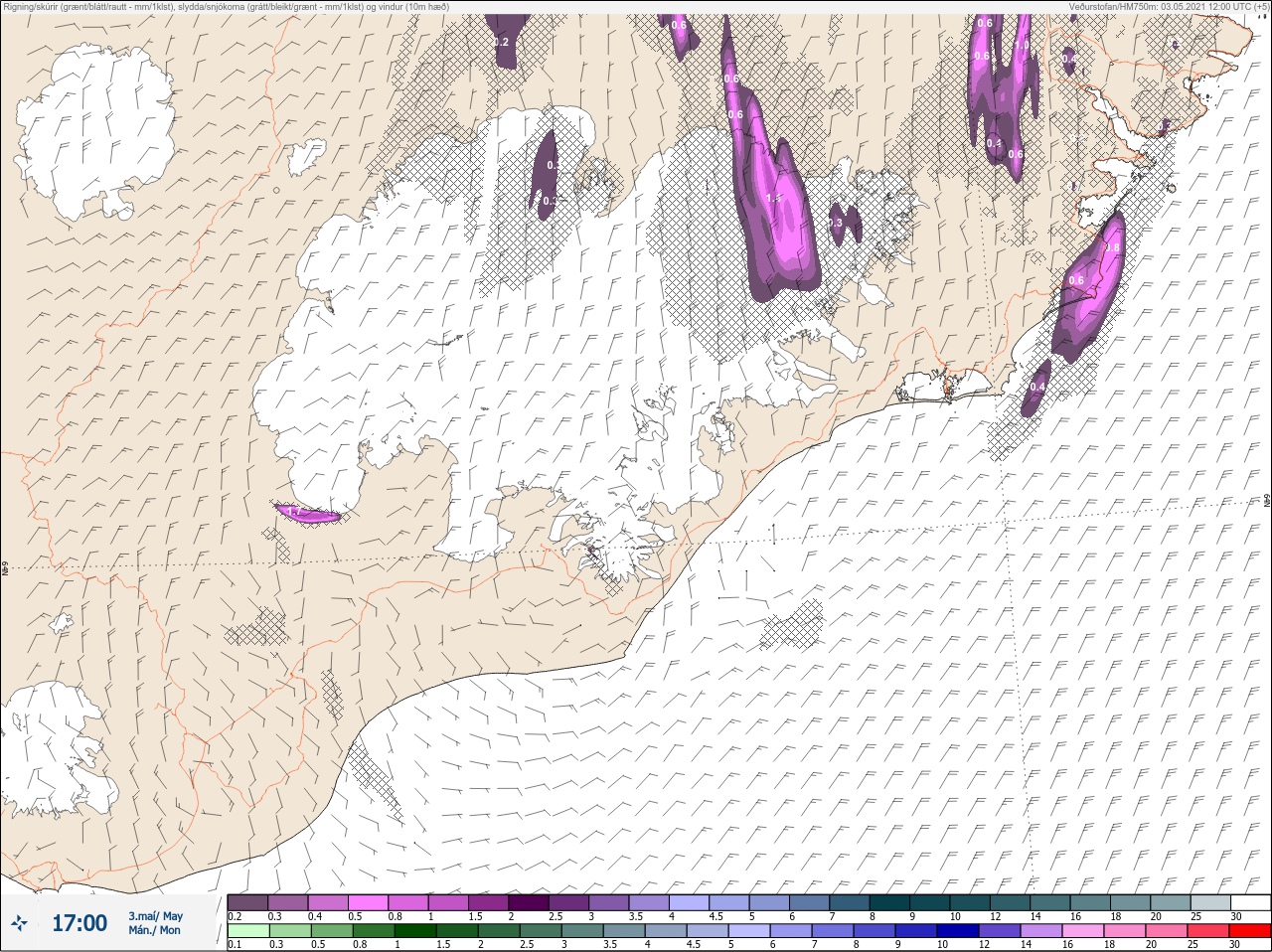This screenshot has width=1272, height=952.
Task: Select the 2 dark purple upper legend swatch
Action: pyautogui.click(x=529, y=902)
